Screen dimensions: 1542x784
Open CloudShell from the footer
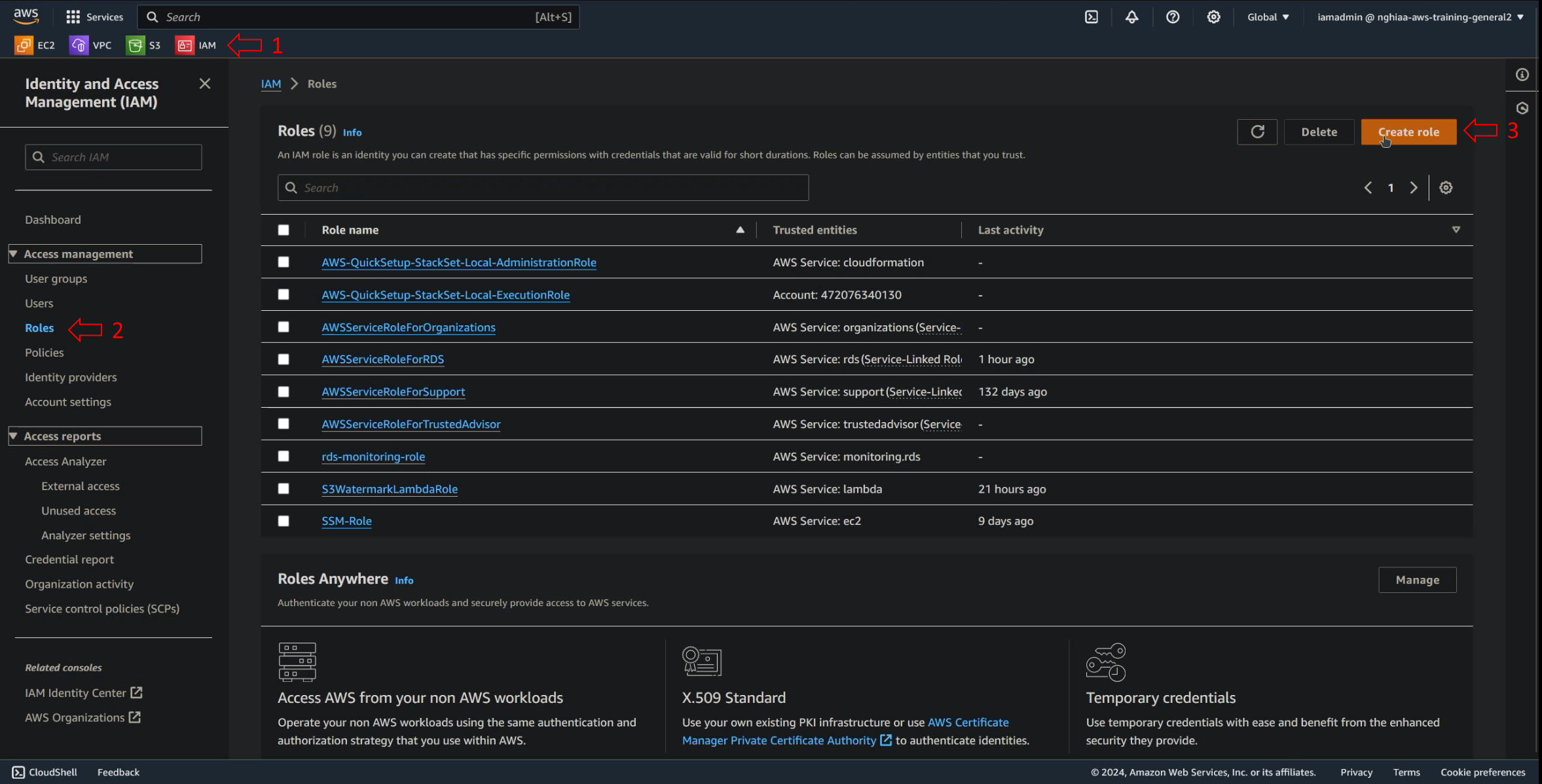[45, 772]
